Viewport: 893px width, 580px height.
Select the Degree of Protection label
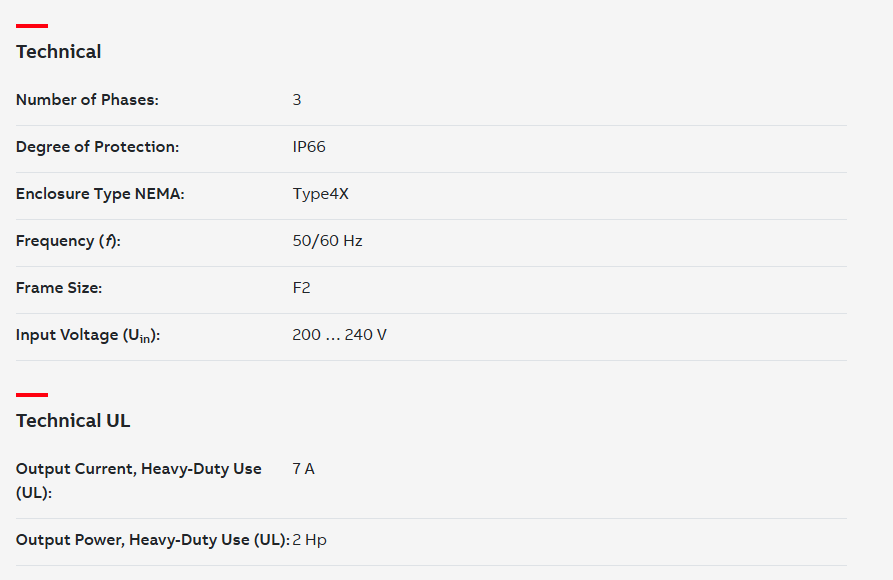click(97, 147)
